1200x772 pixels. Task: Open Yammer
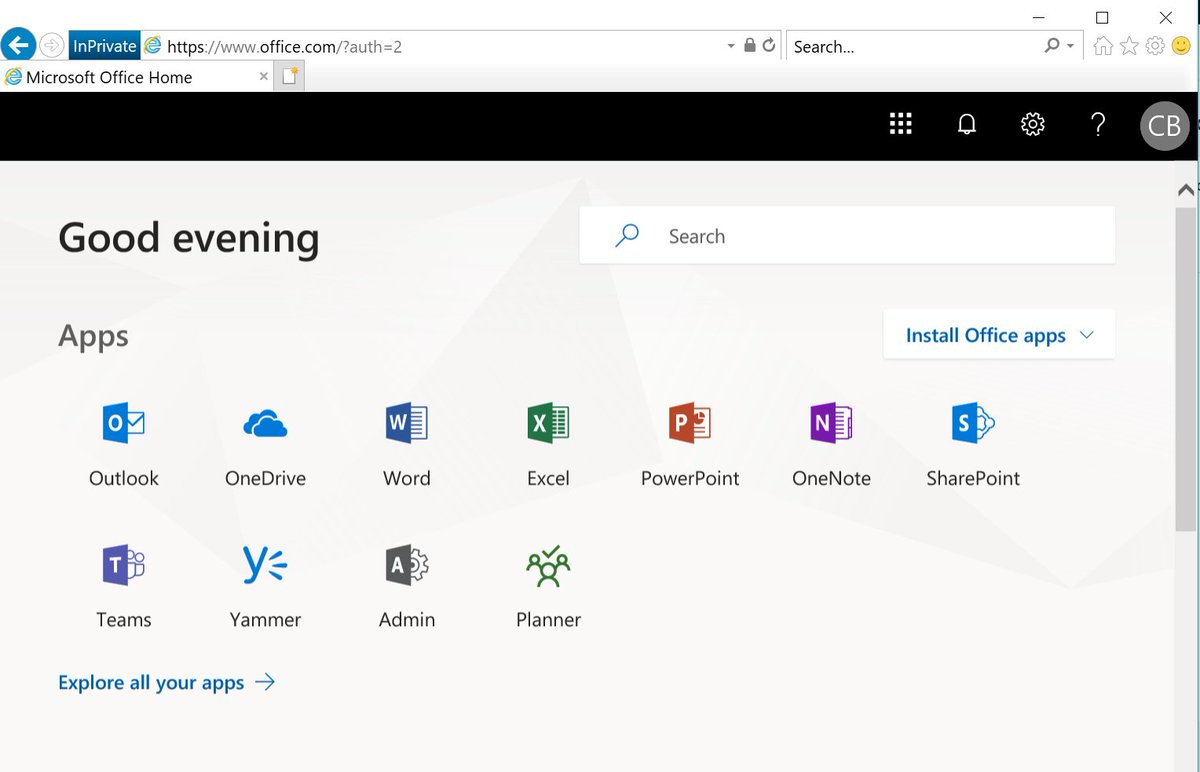tap(264, 580)
